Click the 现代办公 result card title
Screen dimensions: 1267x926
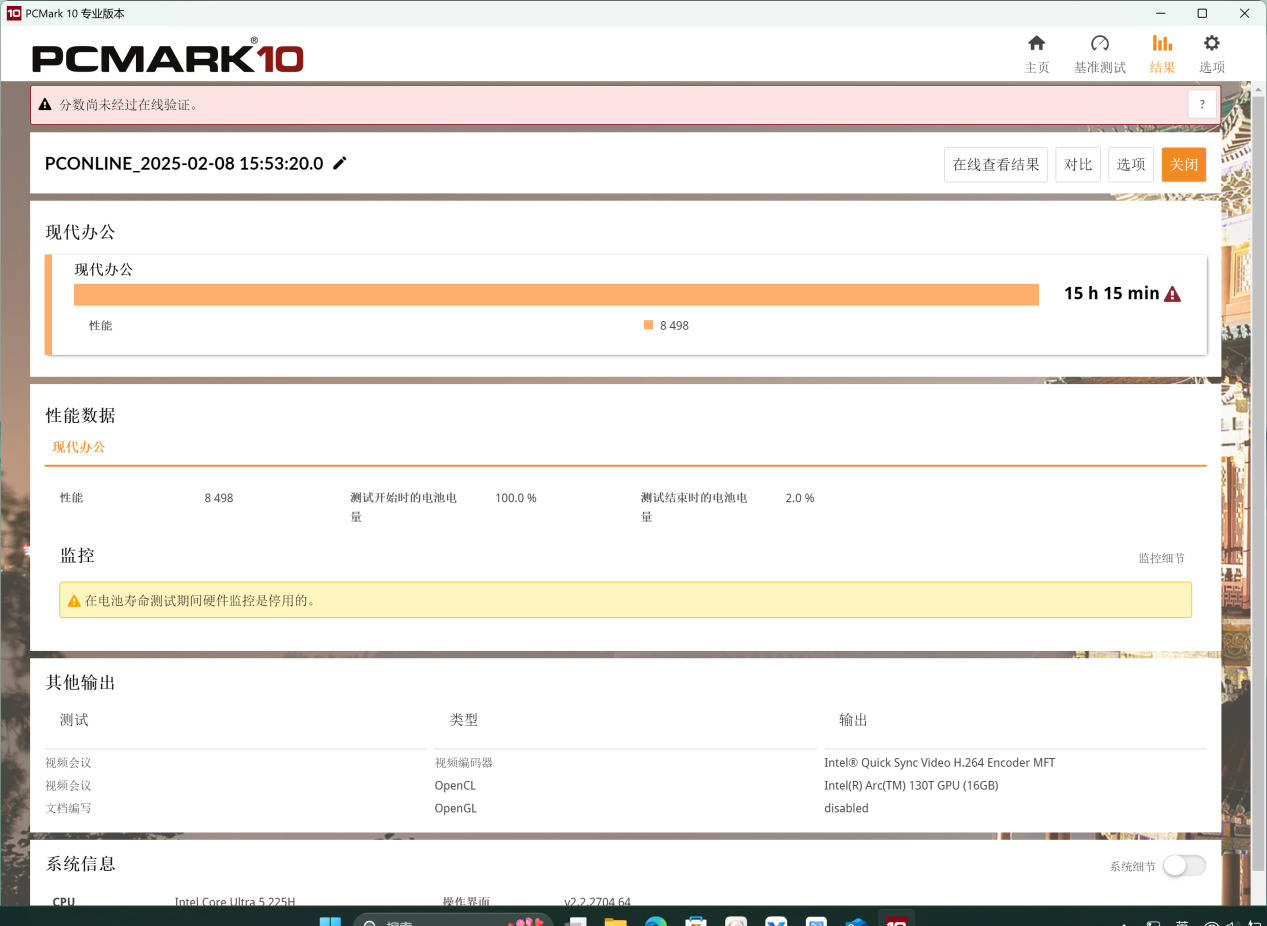tap(104, 270)
